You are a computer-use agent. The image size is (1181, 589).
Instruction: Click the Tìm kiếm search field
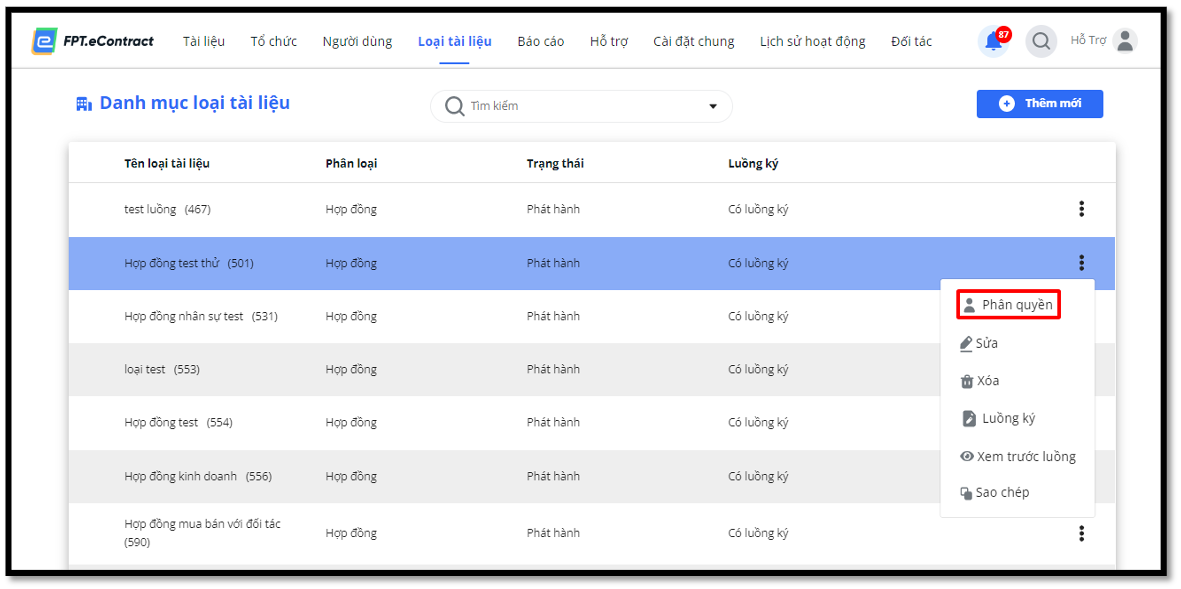(x=581, y=106)
